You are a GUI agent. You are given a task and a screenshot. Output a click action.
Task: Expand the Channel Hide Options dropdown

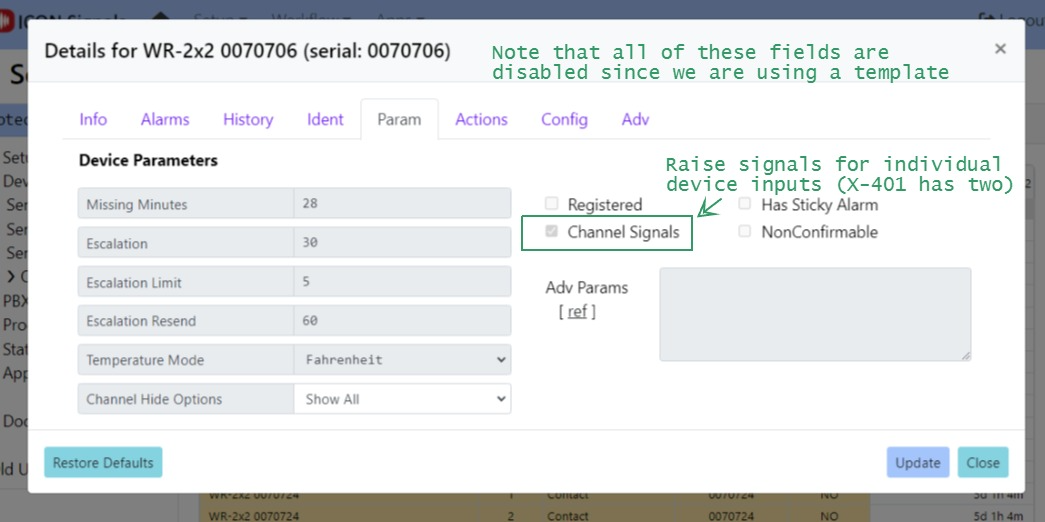click(402, 399)
